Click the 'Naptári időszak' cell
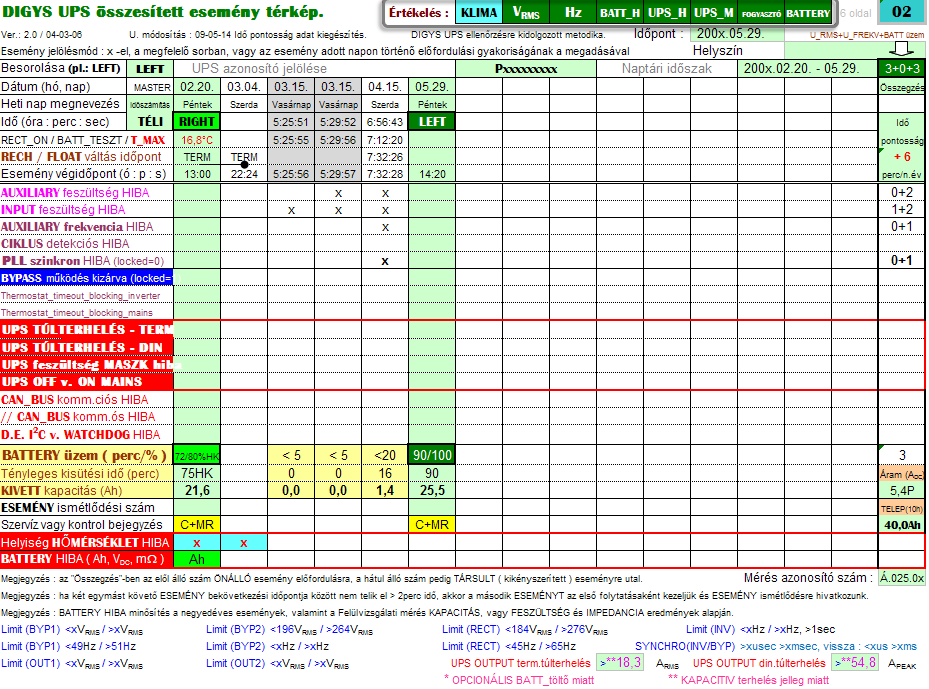The image size is (929, 689). pyautogui.click(x=667, y=69)
